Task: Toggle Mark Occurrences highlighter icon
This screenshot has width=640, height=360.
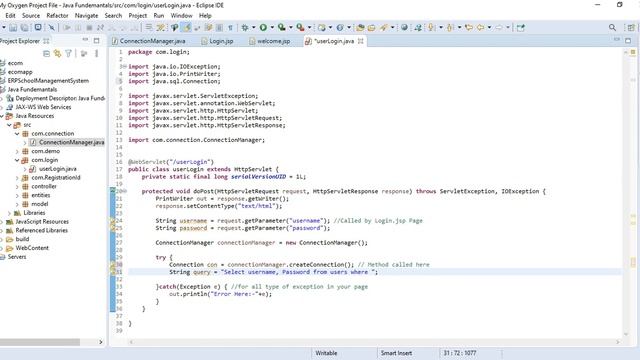Action: (187, 27)
